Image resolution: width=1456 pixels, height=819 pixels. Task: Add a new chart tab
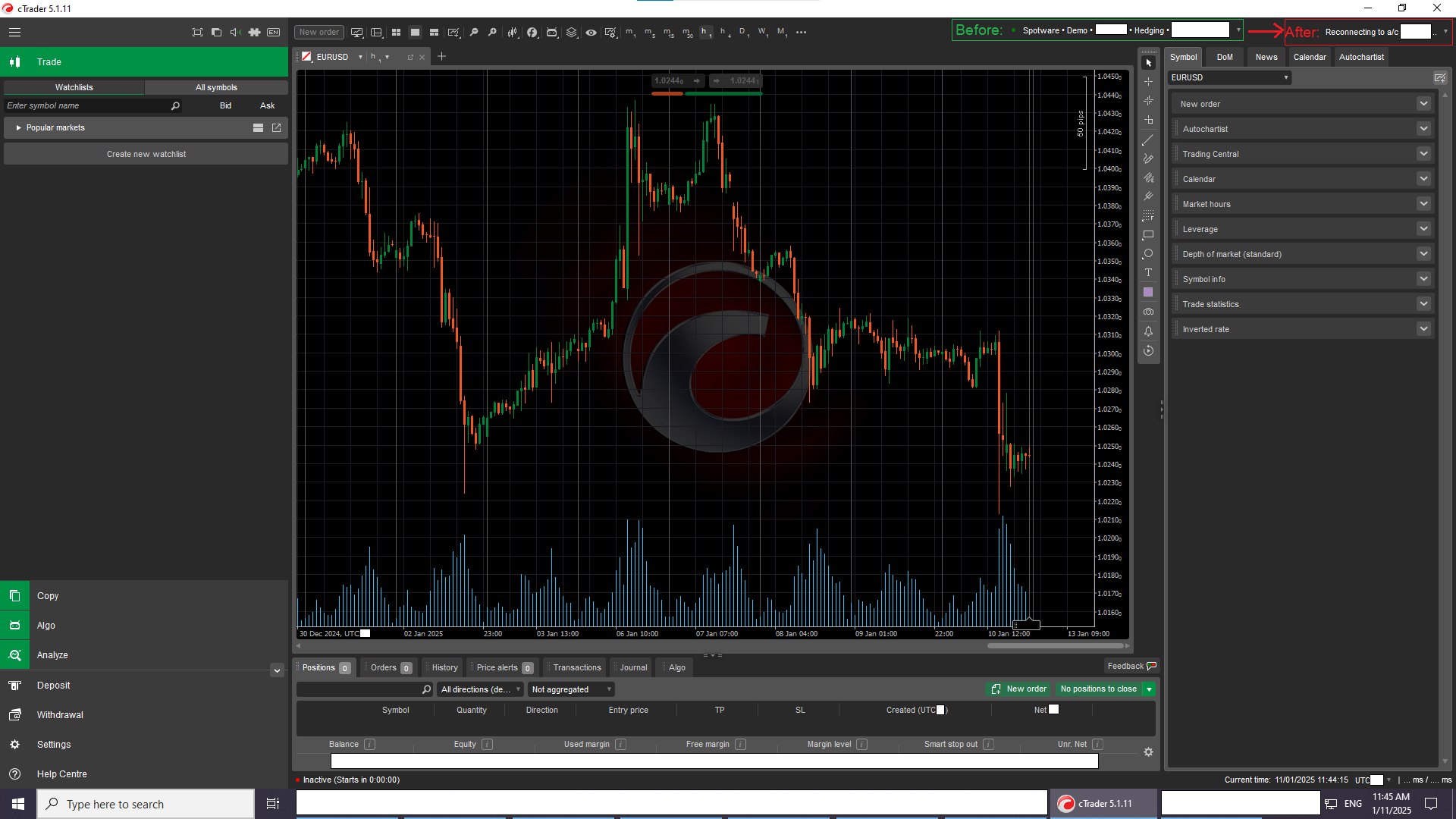coord(441,57)
